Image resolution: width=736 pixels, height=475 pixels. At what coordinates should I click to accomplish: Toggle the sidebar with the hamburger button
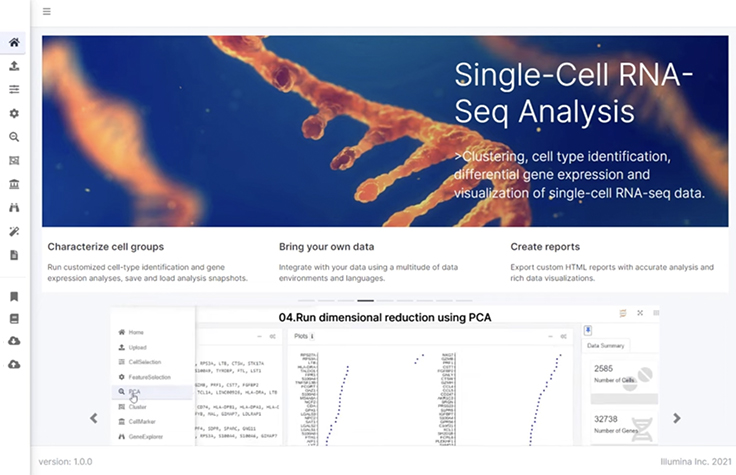pos(47,12)
